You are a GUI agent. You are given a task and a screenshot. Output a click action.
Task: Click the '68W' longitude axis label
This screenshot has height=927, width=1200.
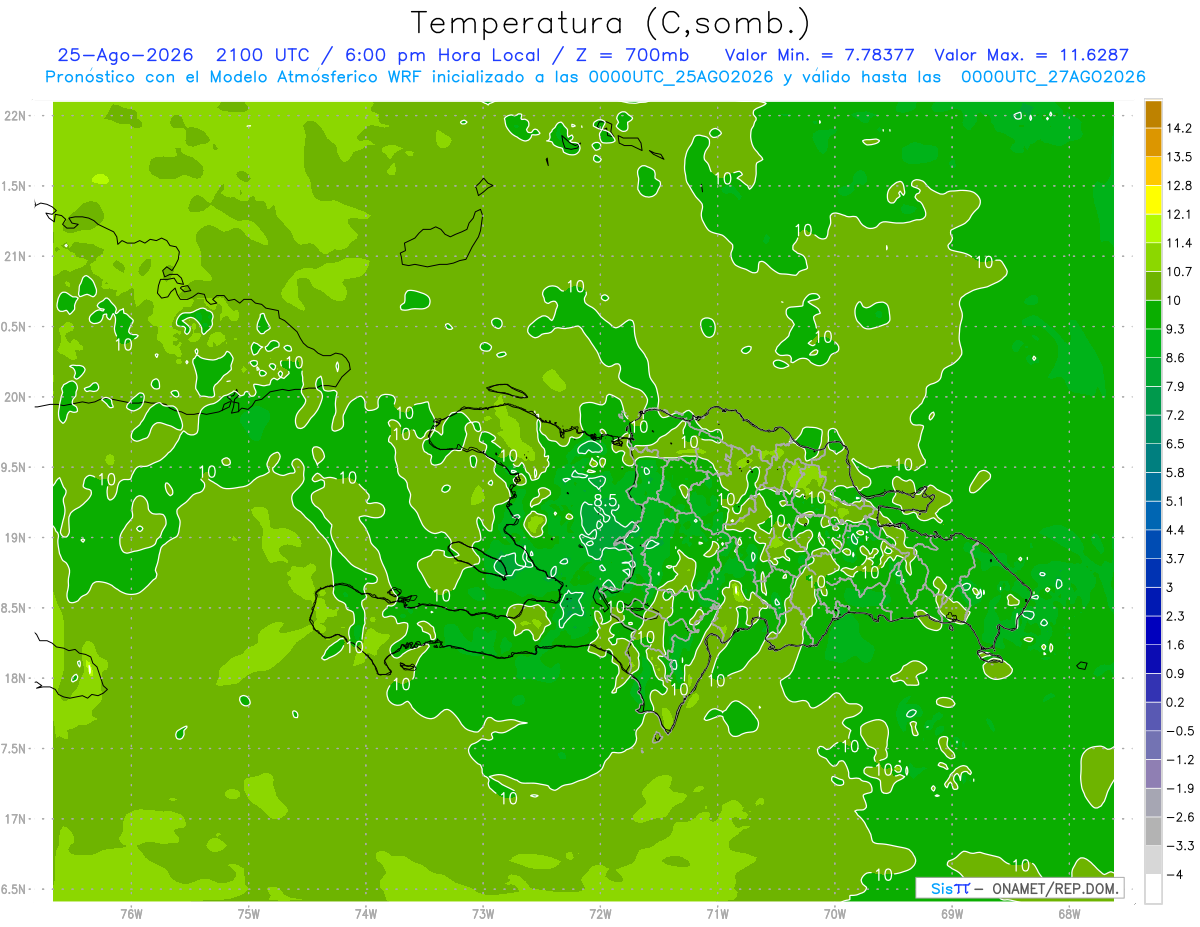[x=1068, y=913]
